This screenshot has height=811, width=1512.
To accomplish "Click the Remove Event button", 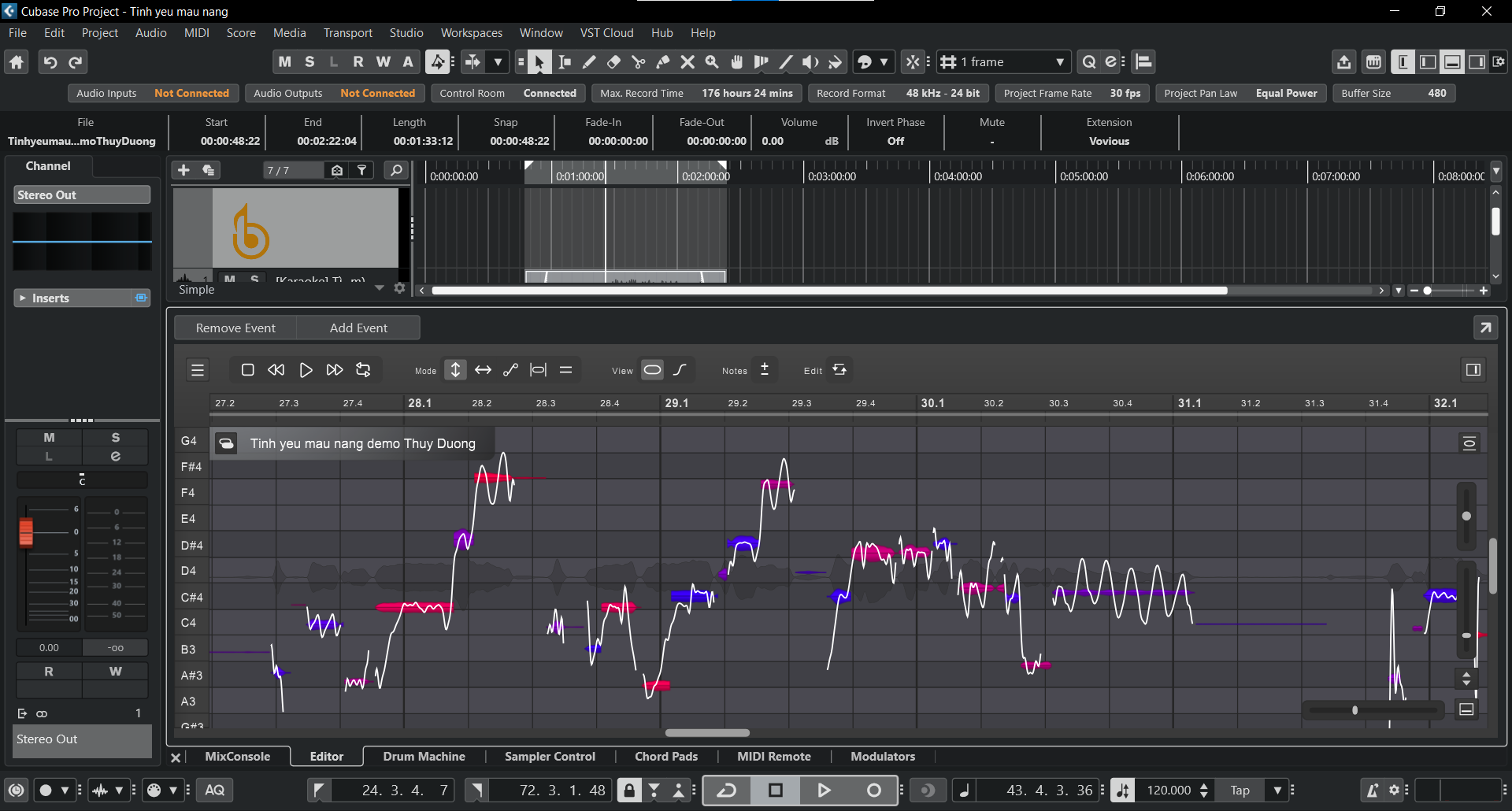I will tap(235, 328).
